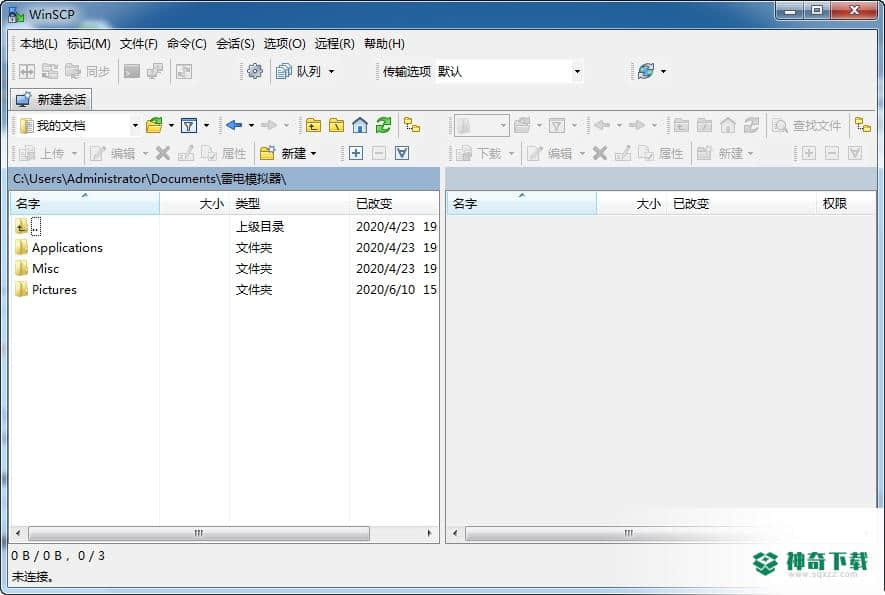885x595 pixels.
Task: Select files with the local plus icon
Action: click(x=356, y=153)
